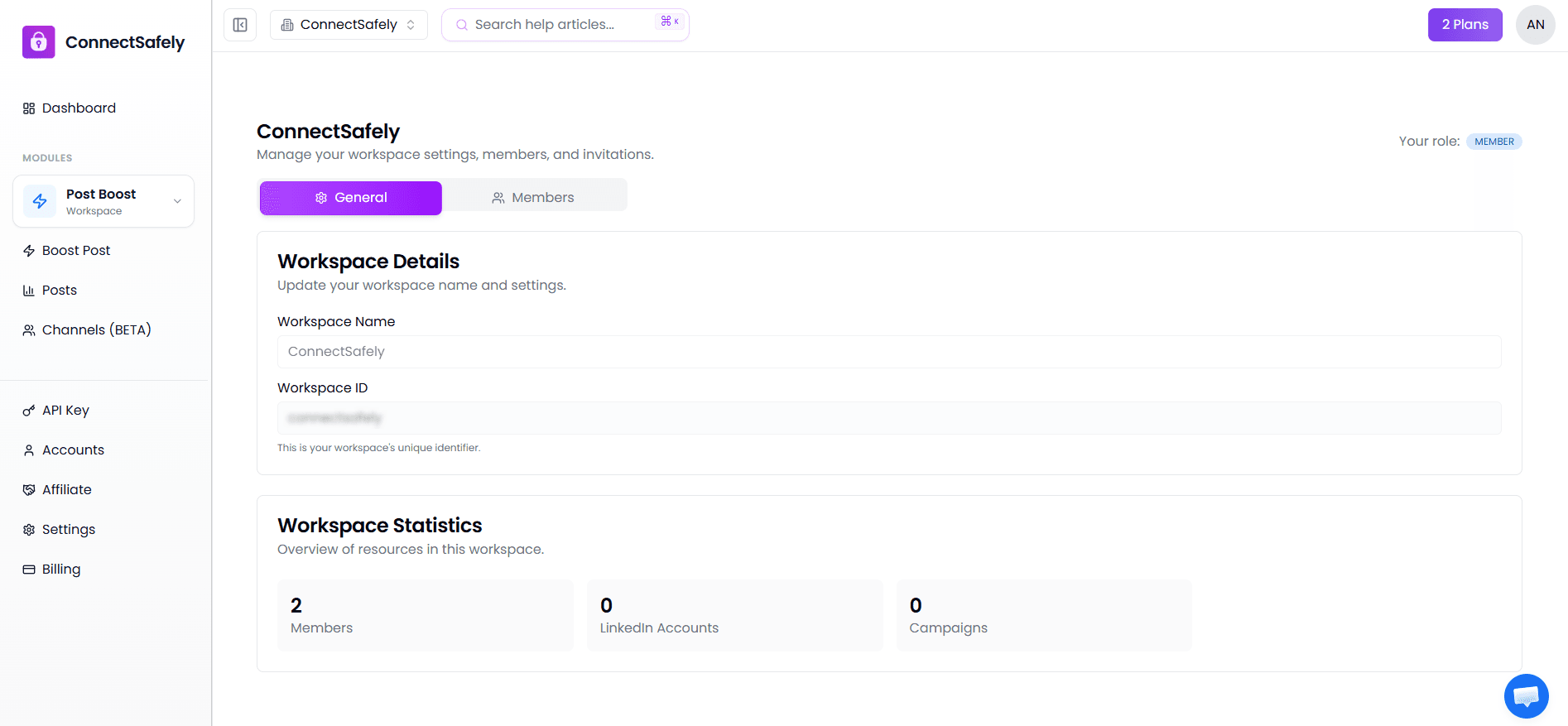Click the Post Boost lightning icon
Screen dimensions: 1568x726
(40, 201)
